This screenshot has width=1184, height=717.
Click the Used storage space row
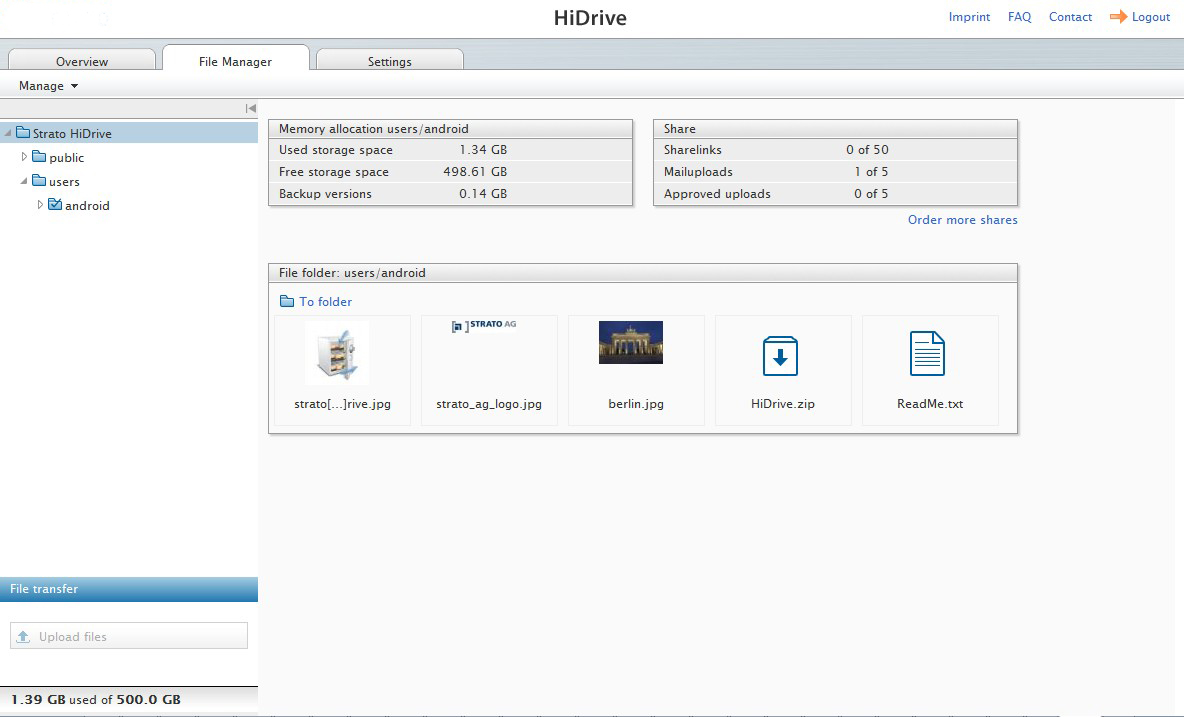(x=450, y=149)
